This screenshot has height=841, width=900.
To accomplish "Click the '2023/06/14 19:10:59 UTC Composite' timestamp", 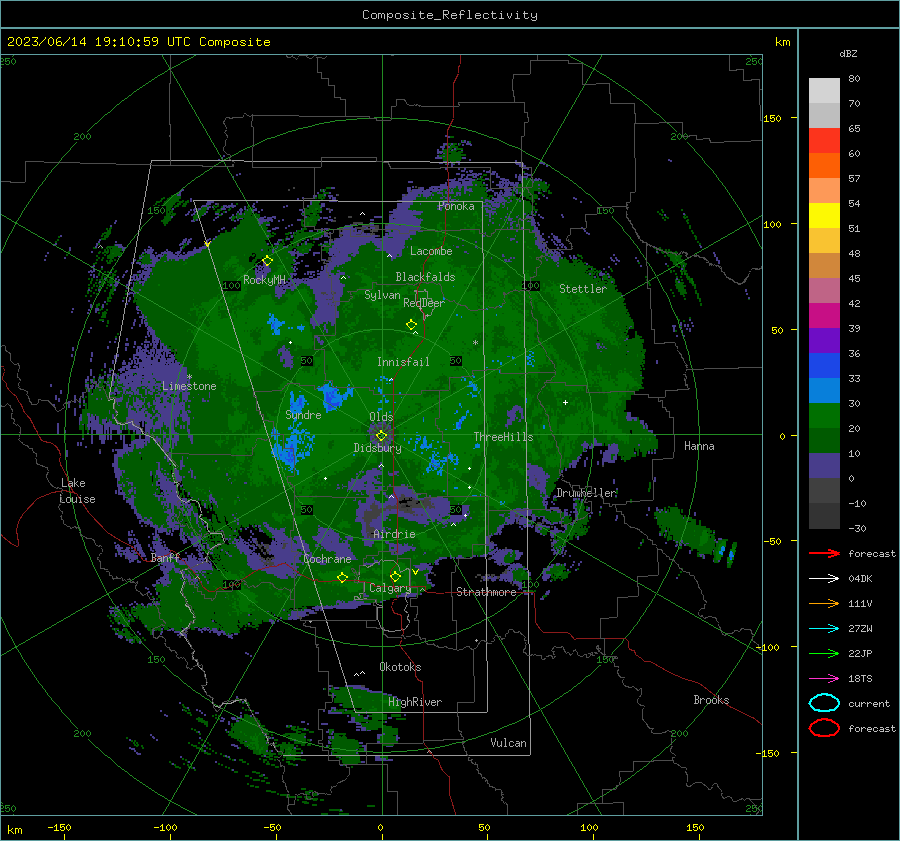I will 138,42.
